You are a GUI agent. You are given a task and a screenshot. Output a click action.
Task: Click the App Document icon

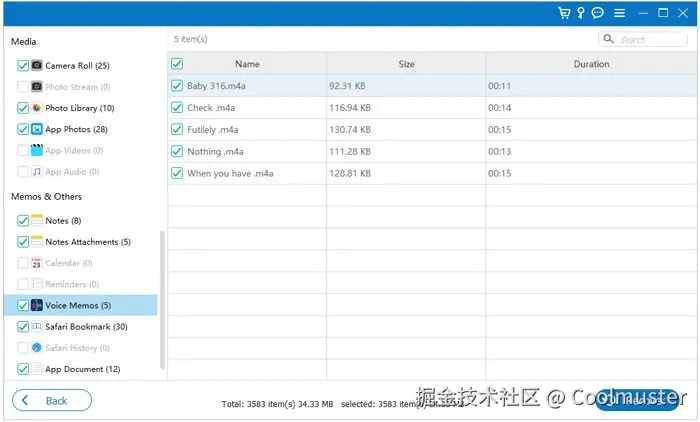coord(37,369)
